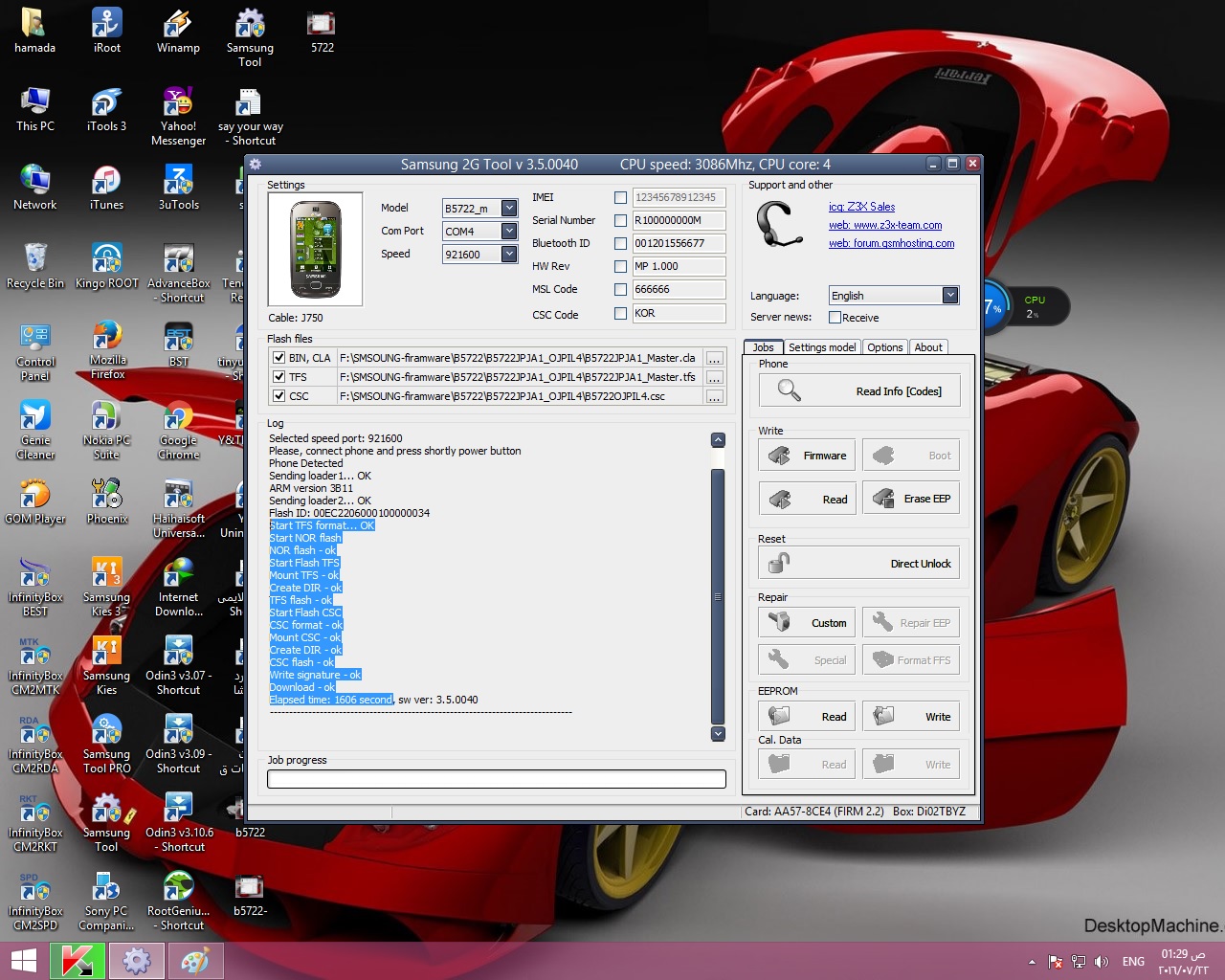
Task: Click the gear app in the taskbar
Action: [136, 961]
